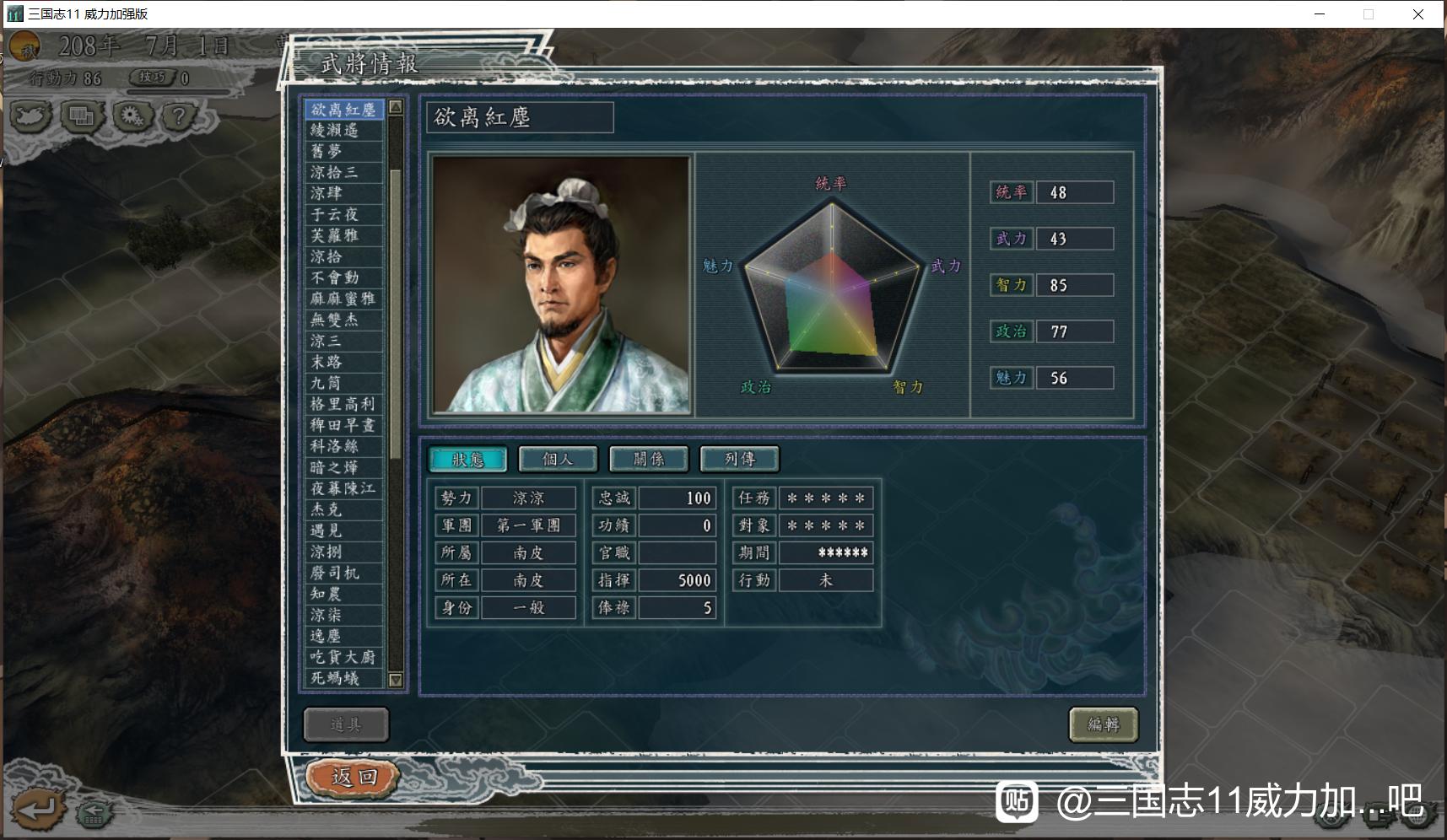Select officer 吃貨大廚 in the list
The width and height of the screenshot is (1447, 840).
(344, 658)
